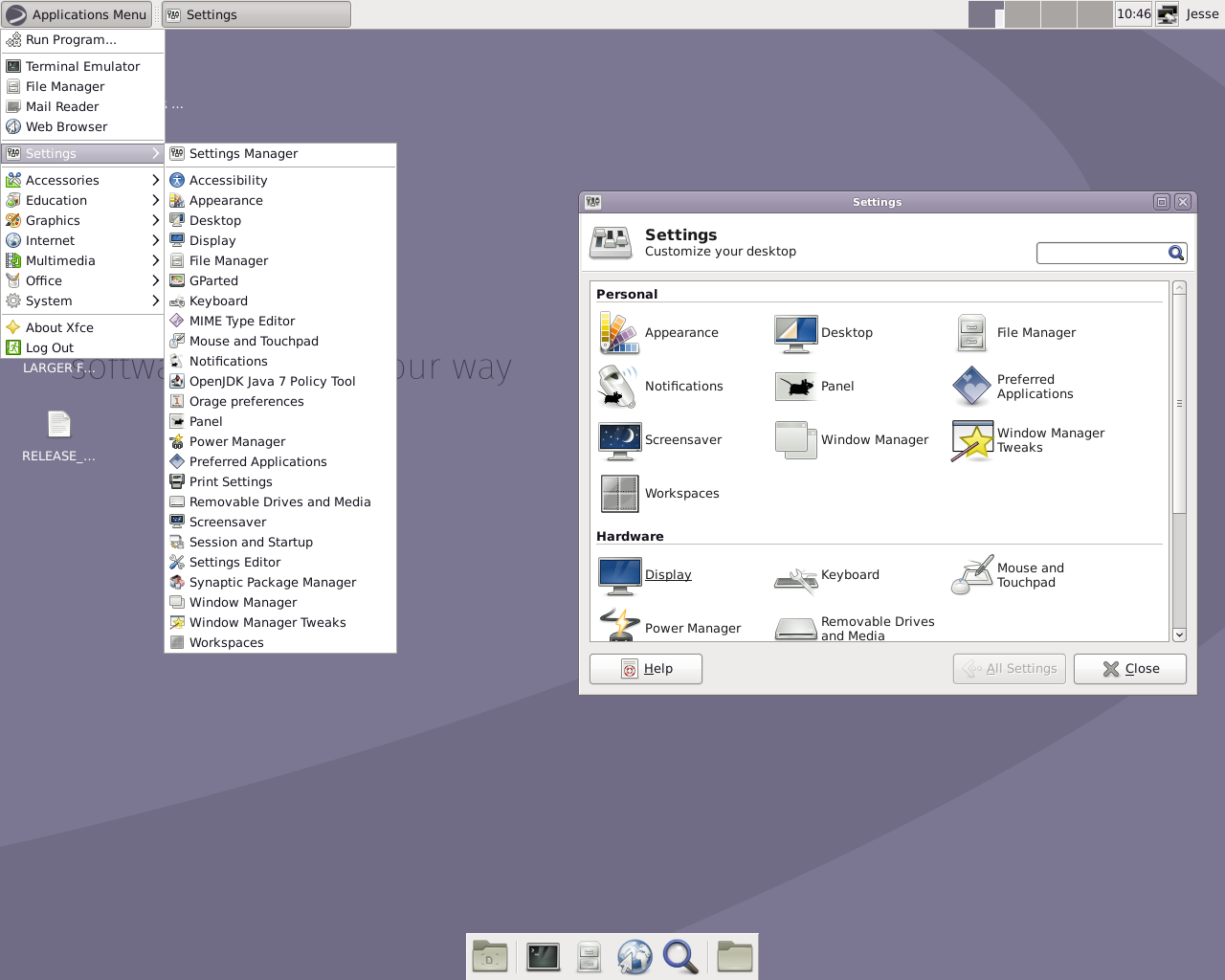This screenshot has width=1225, height=980.
Task: Click Settings window vertical scrollbar down arrow
Action: (1179, 635)
